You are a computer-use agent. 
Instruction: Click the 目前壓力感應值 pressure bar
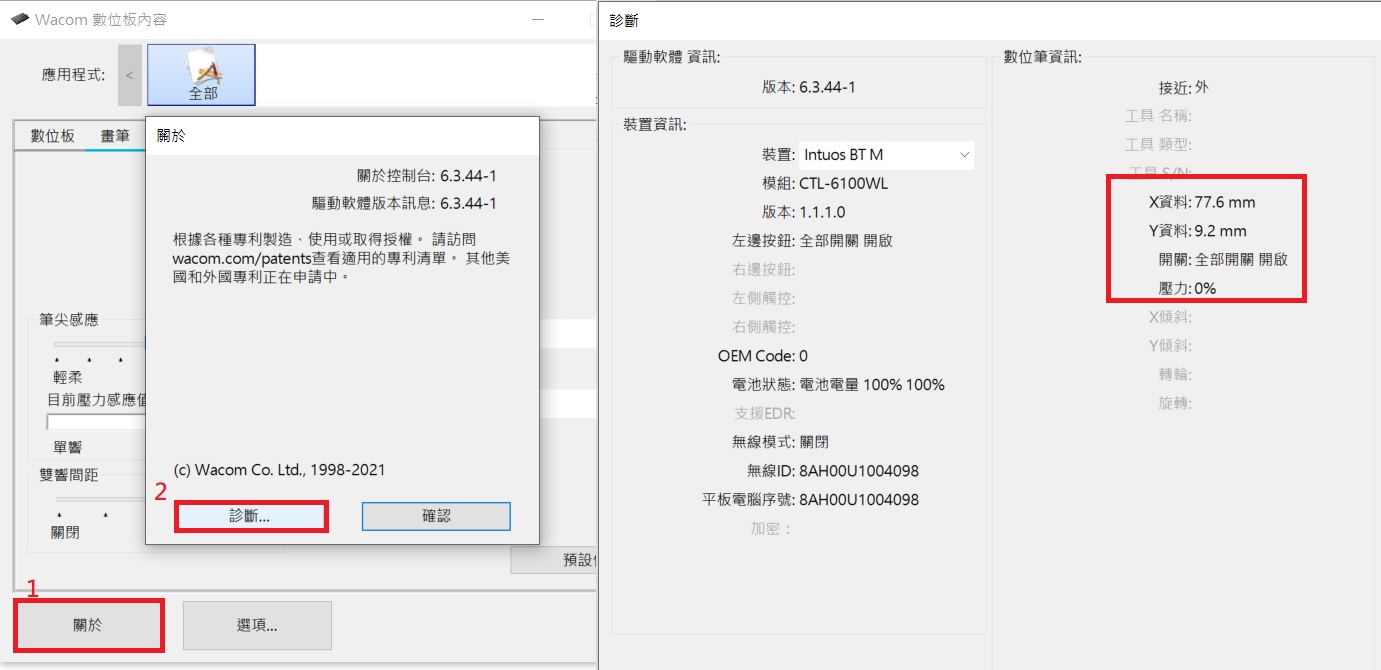97,422
